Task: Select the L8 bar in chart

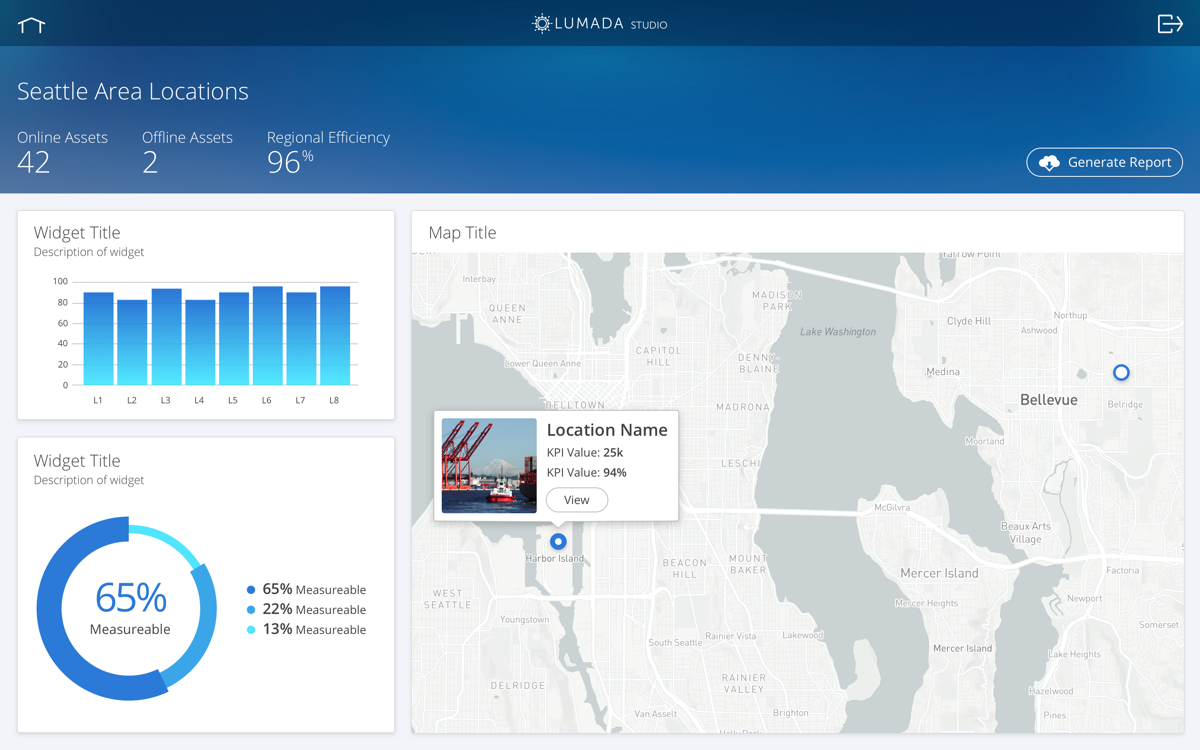Action: coord(335,335)
